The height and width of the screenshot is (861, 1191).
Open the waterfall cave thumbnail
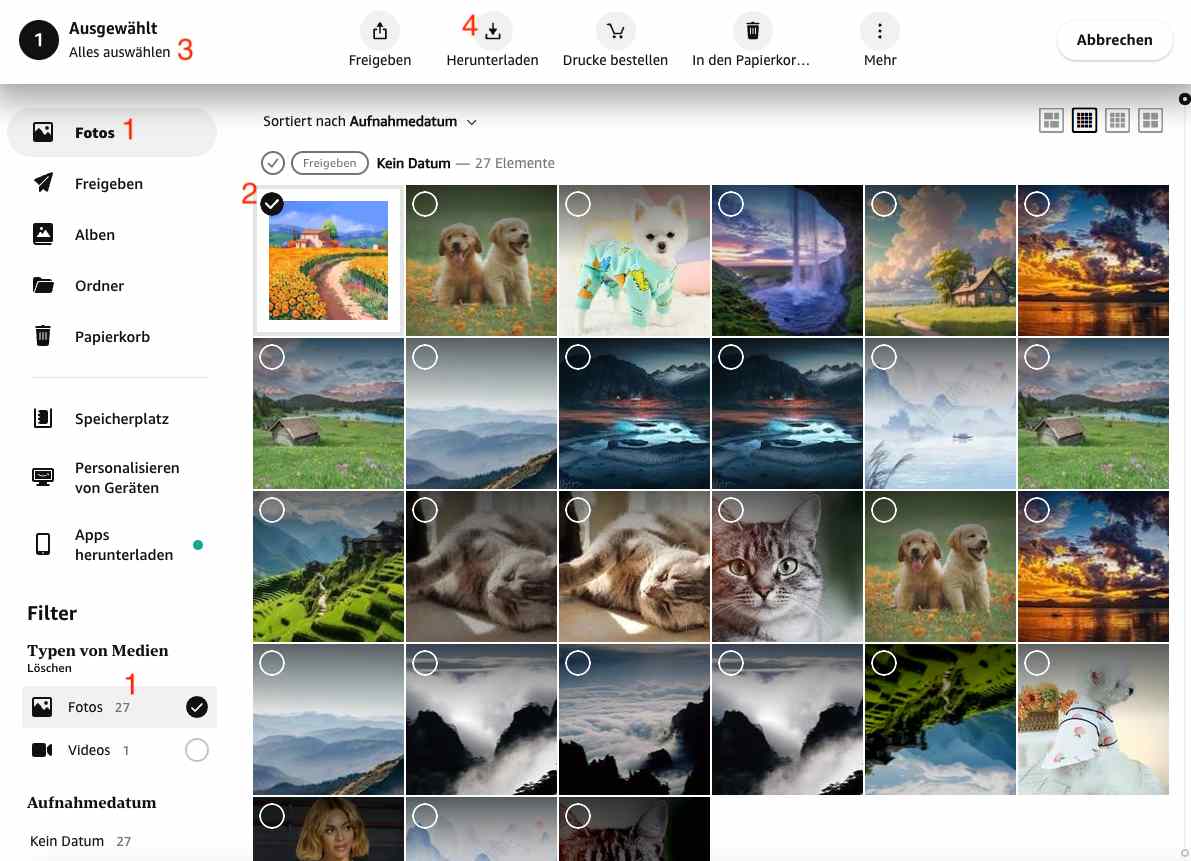click(787, 260)
